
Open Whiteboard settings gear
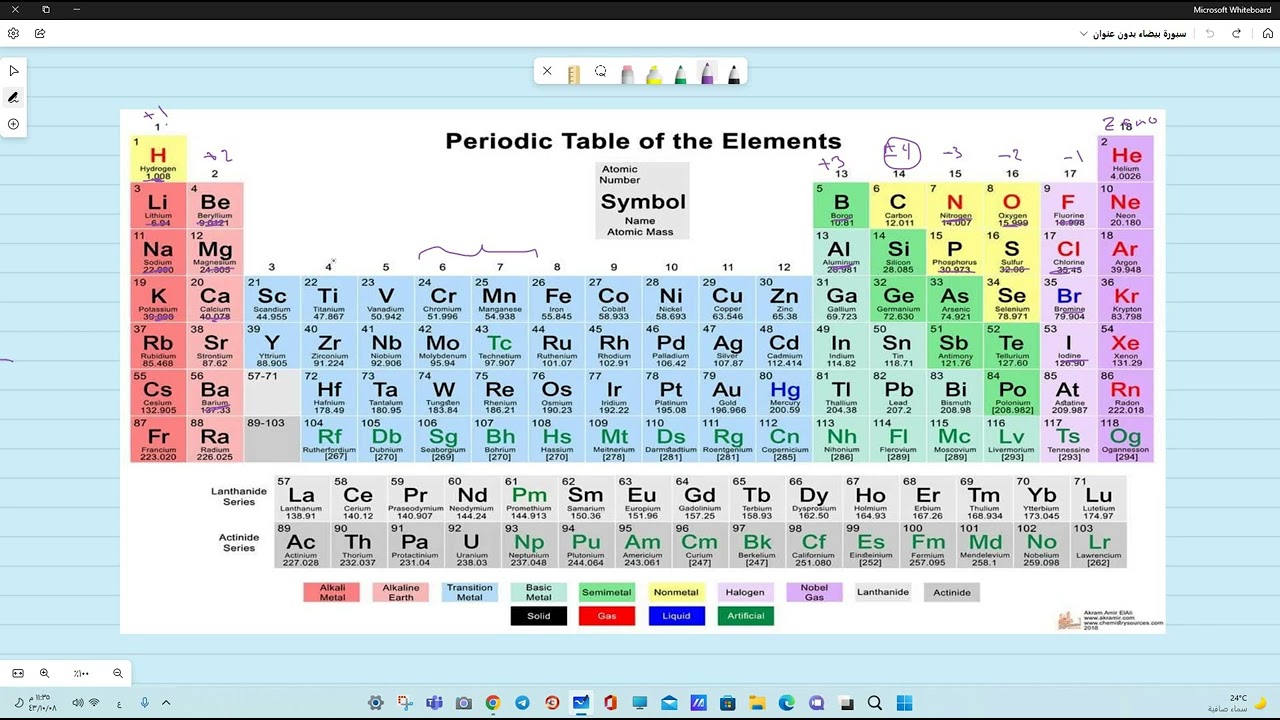[13, 33]
